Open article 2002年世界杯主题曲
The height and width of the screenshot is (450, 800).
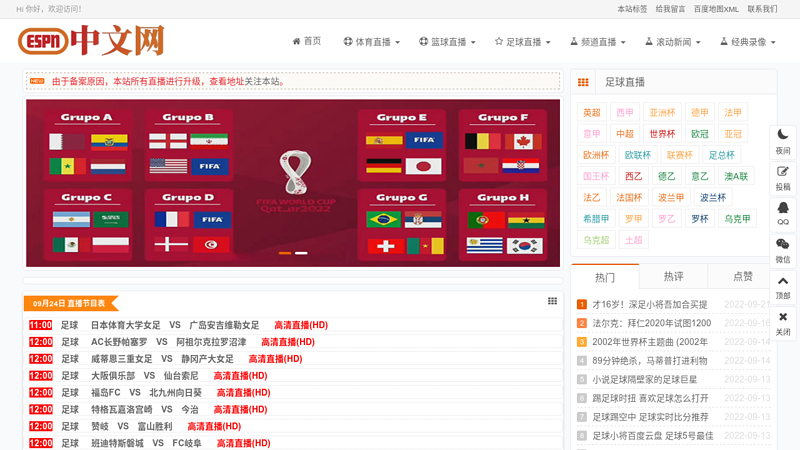(x=650, y=342)
